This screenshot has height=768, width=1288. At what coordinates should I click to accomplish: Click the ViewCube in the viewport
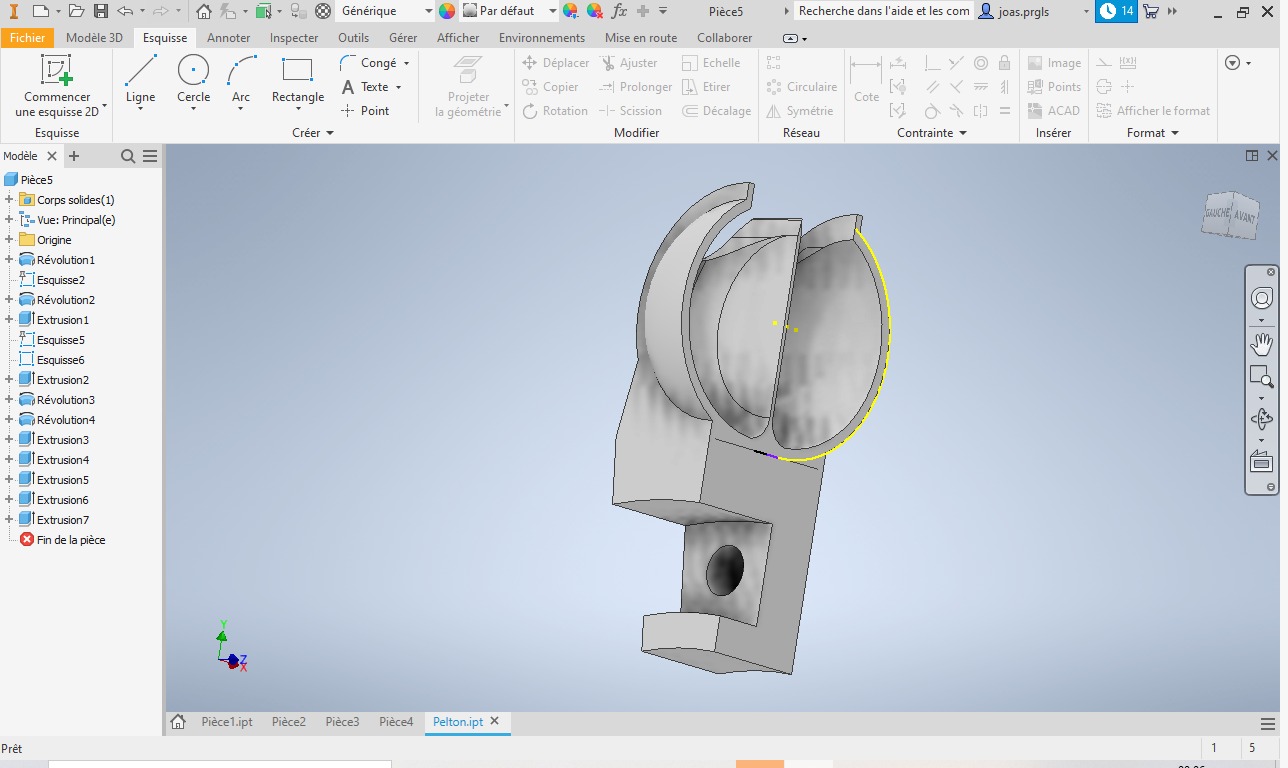pos(1230,214)
